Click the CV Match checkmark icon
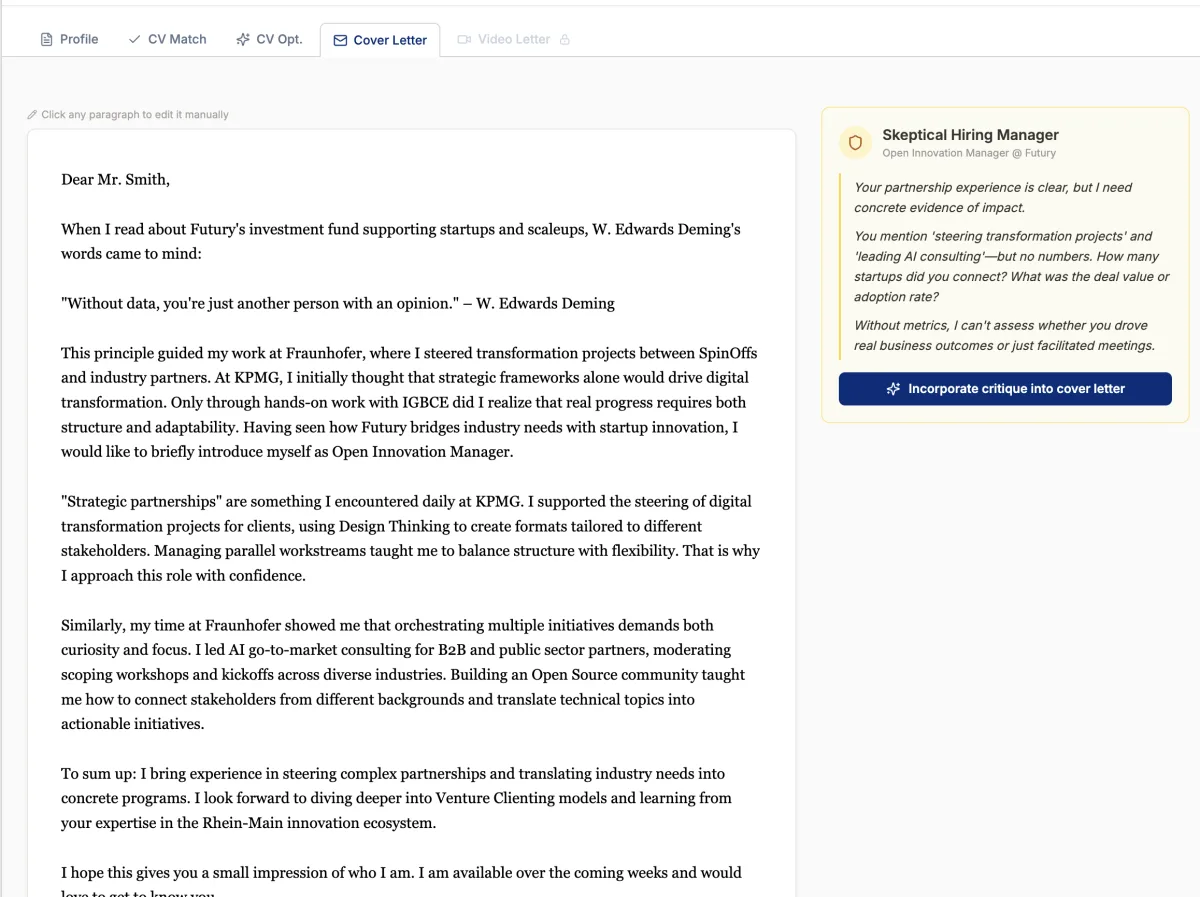Viewport: 1200px width, 897px height. pos(134,40)
